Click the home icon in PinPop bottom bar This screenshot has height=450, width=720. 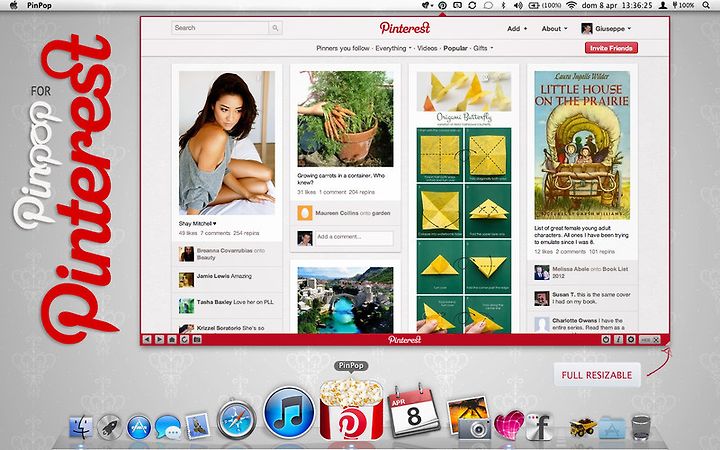click(172, 339)
